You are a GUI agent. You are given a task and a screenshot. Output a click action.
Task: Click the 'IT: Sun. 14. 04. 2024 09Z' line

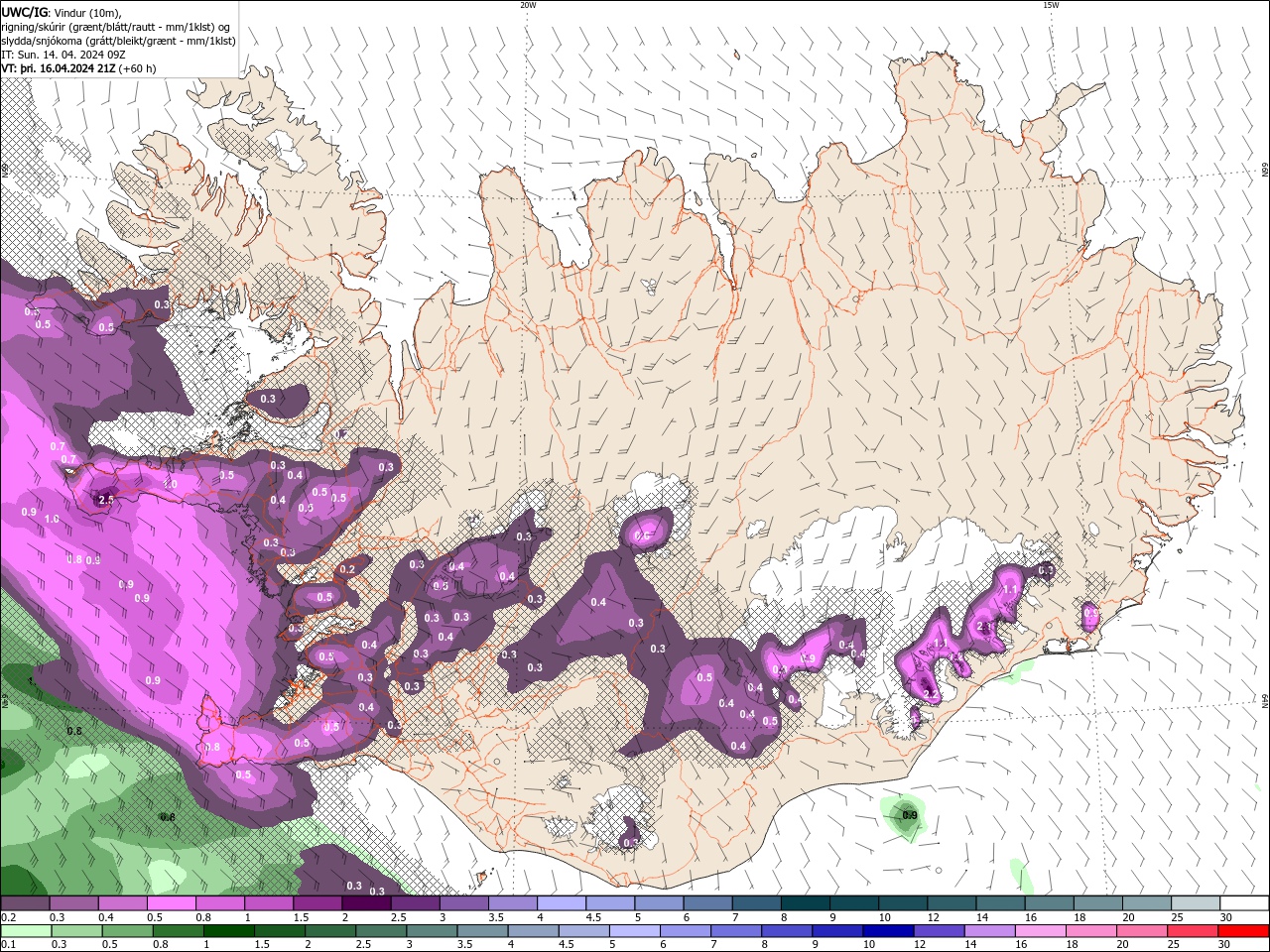coord(65,55)
